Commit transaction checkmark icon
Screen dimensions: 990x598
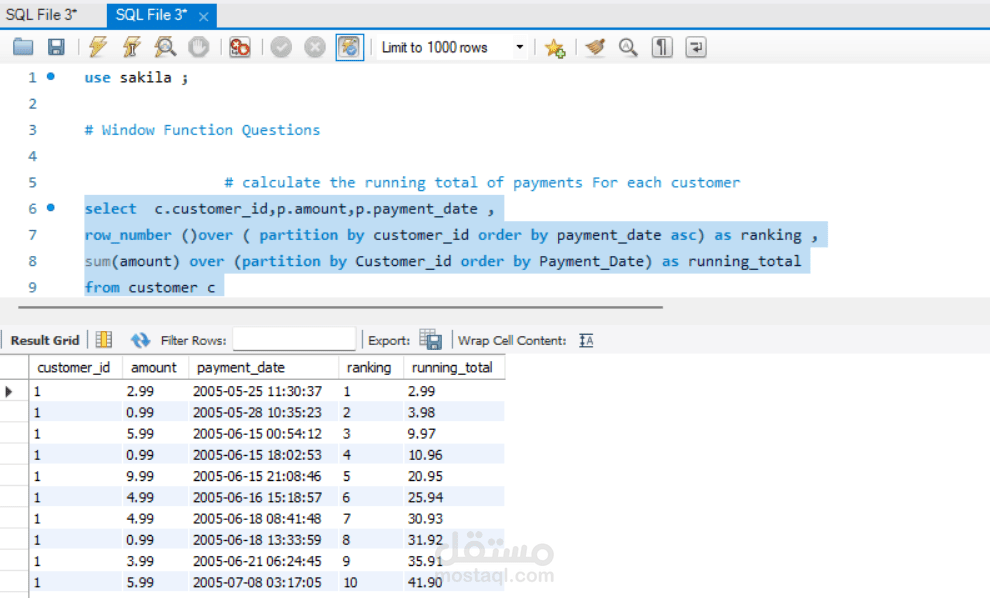coord(281,47)
